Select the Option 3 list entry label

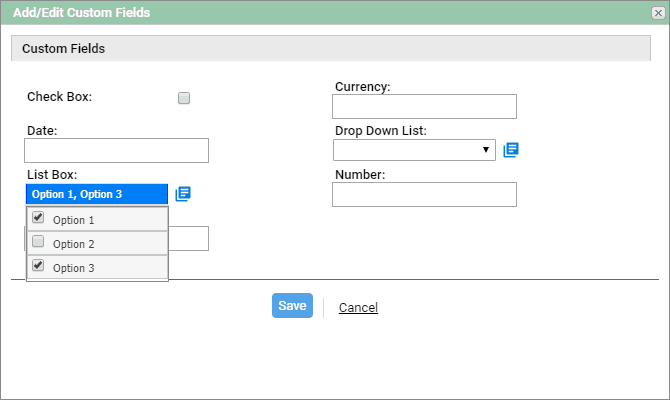(x=73, y=268)
